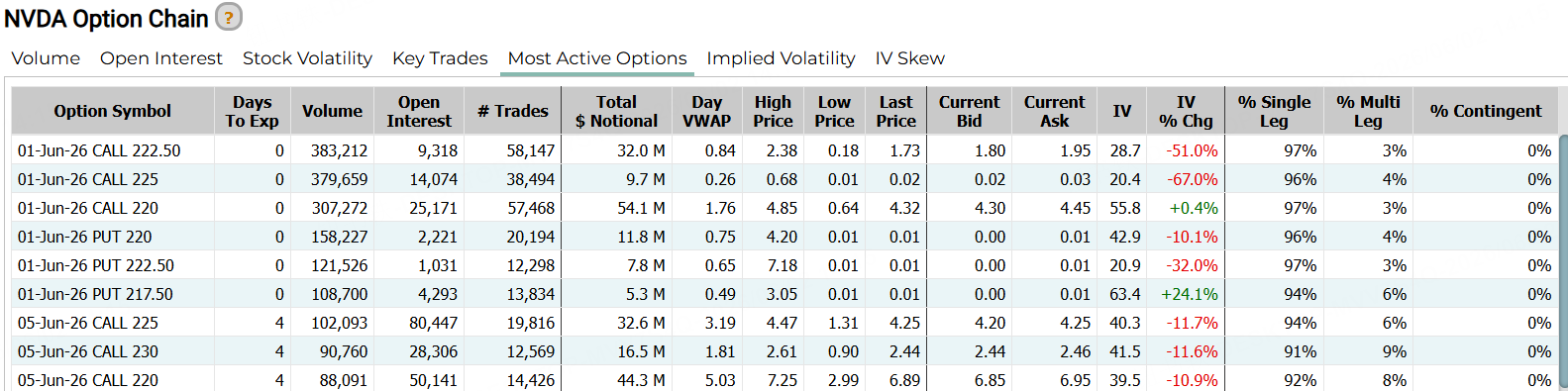Sort by % Single Leg column

pyautogui.click(x=1274, y=111)
